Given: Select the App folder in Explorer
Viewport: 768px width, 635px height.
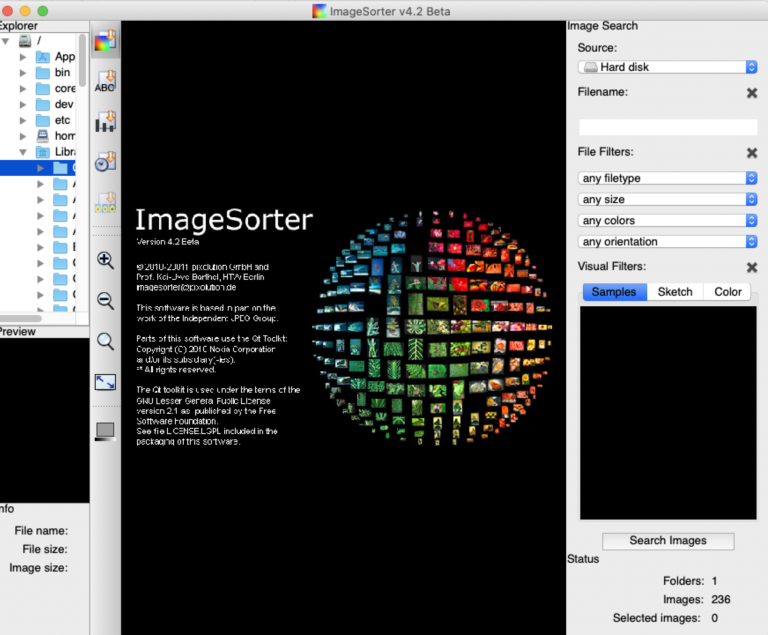Looking at the screenshot, I should [56, 57].
